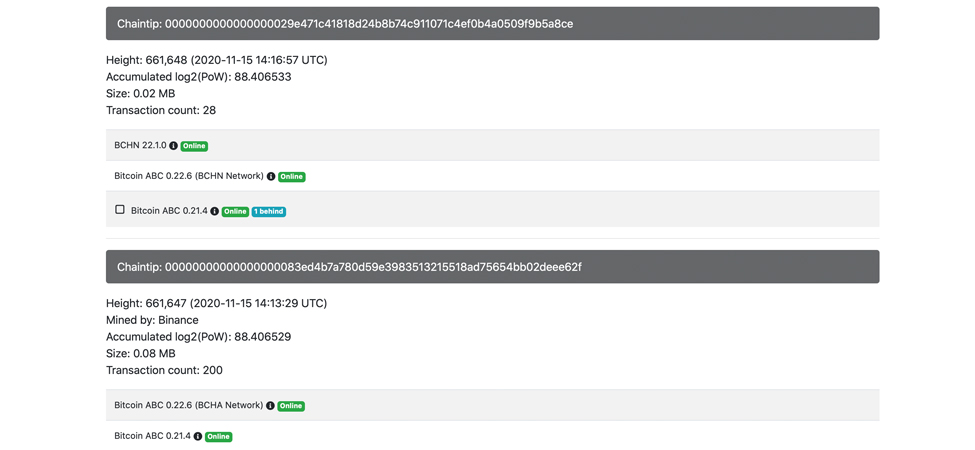The width and height of the screenshot is (975, 450).
Task: Click the '1 behind' badge
Action: tap(268, 212)
